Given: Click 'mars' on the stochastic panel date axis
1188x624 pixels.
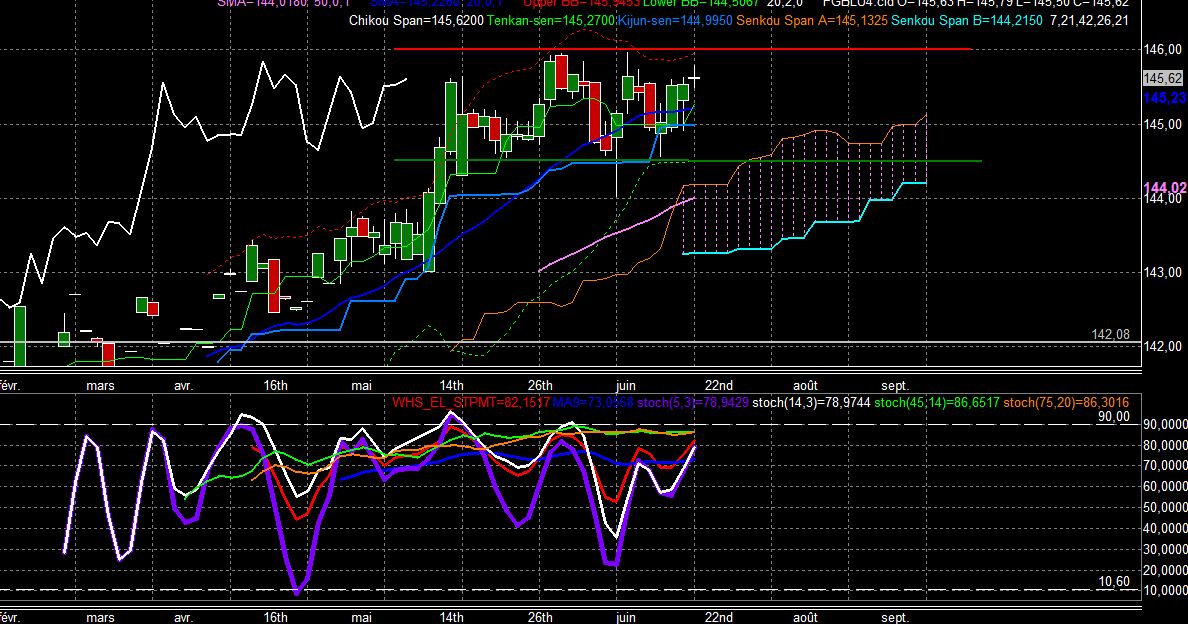Looking at the screenshot, I should point(100,617).
